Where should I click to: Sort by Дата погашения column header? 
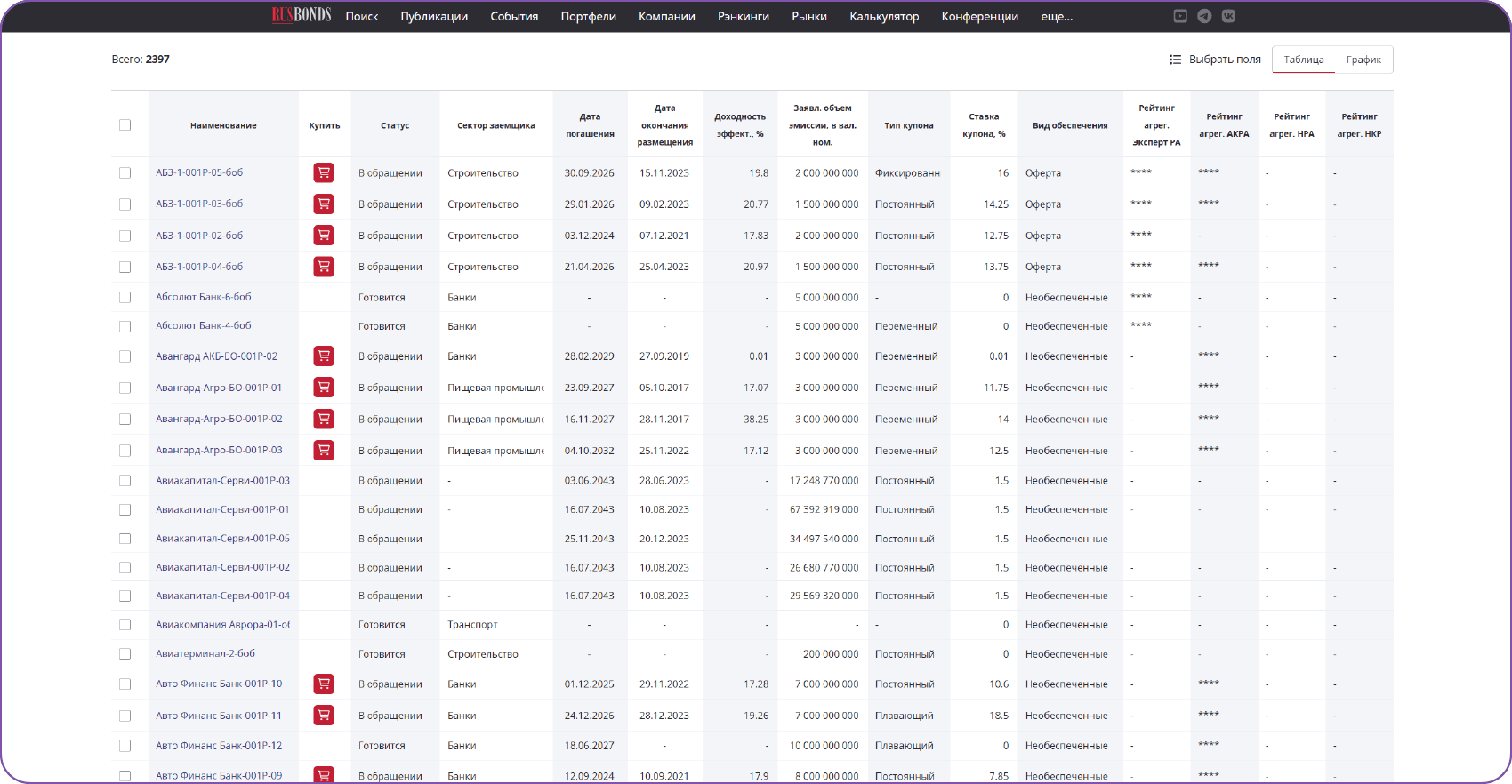pos(590,125)
